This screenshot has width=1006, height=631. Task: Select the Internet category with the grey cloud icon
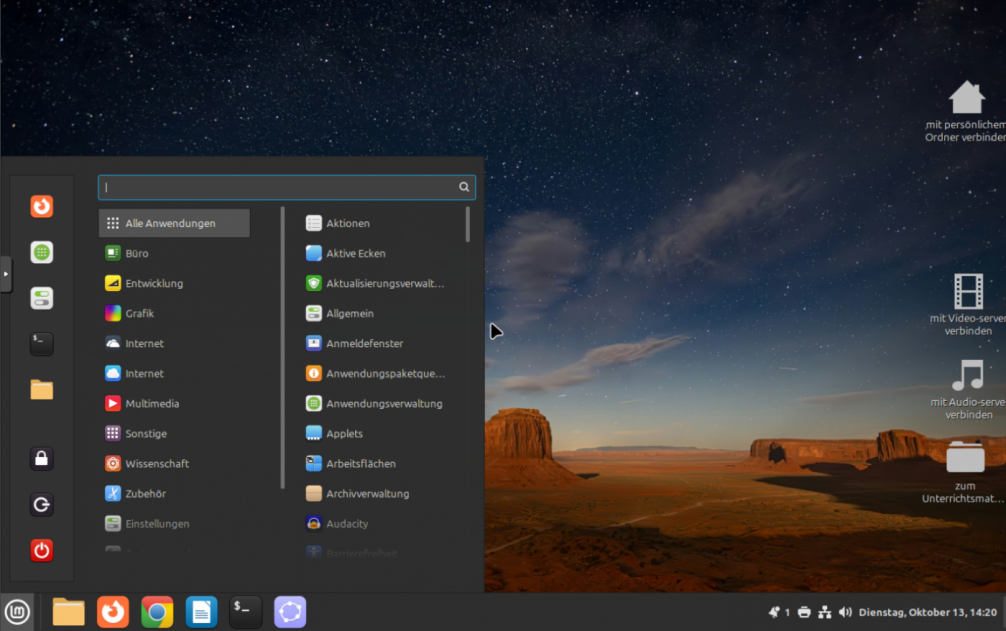tap(175, 344)
